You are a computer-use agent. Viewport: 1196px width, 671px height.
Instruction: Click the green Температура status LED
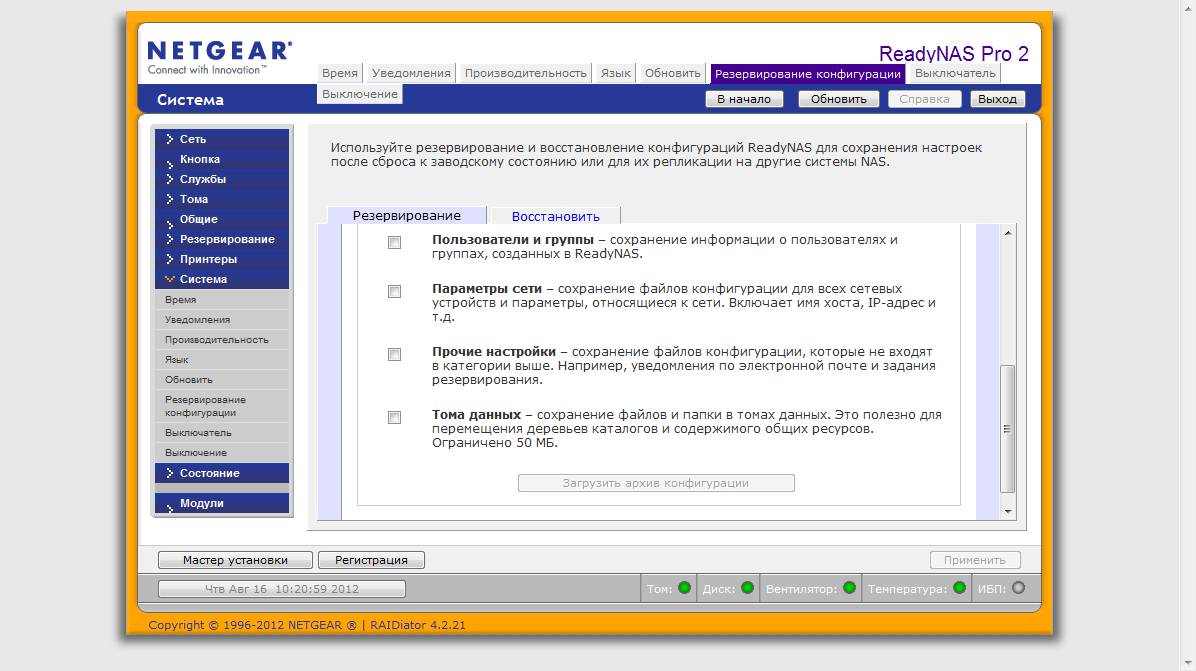coord(960,588)
